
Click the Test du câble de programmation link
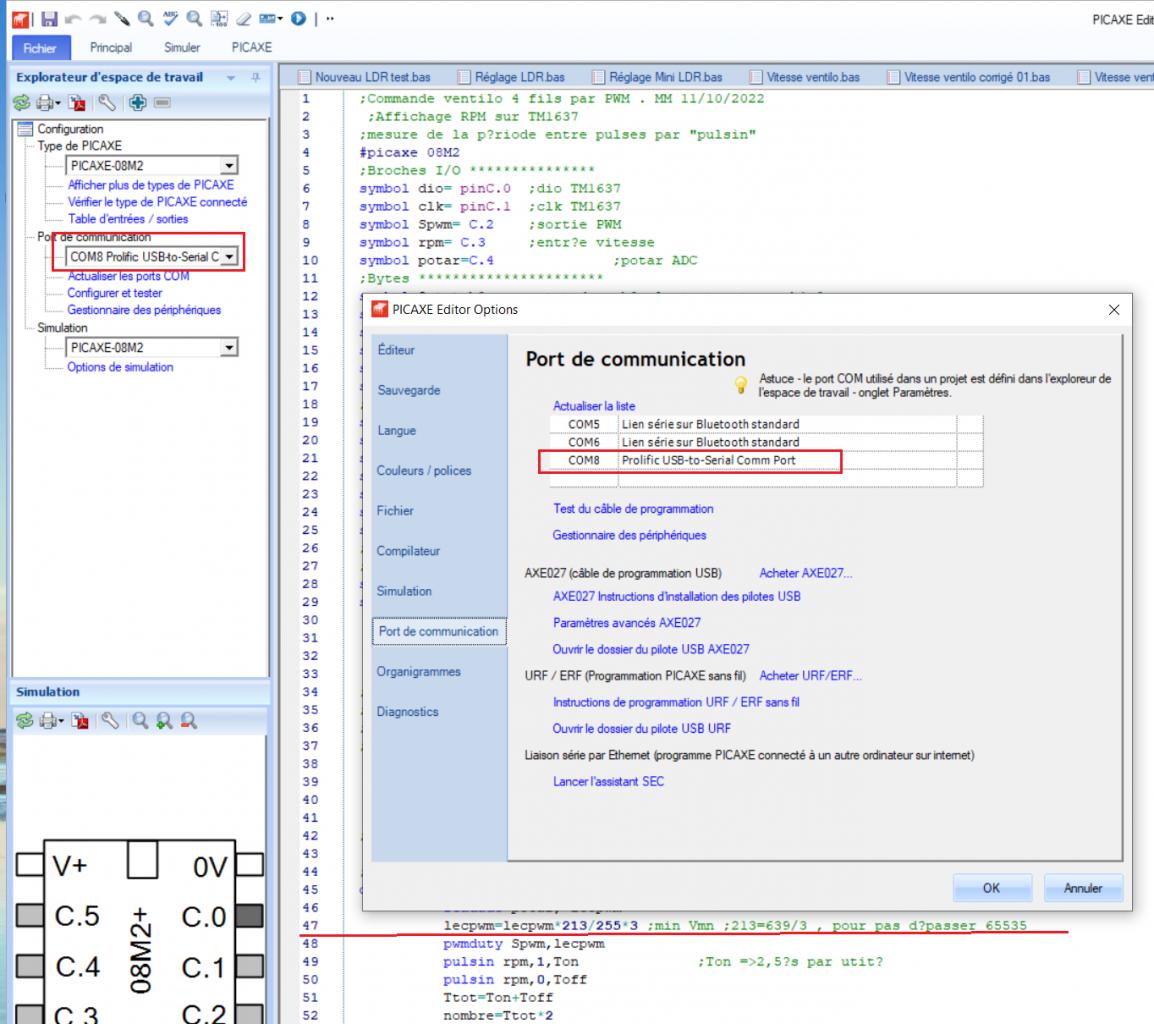(x=633, y=509)
